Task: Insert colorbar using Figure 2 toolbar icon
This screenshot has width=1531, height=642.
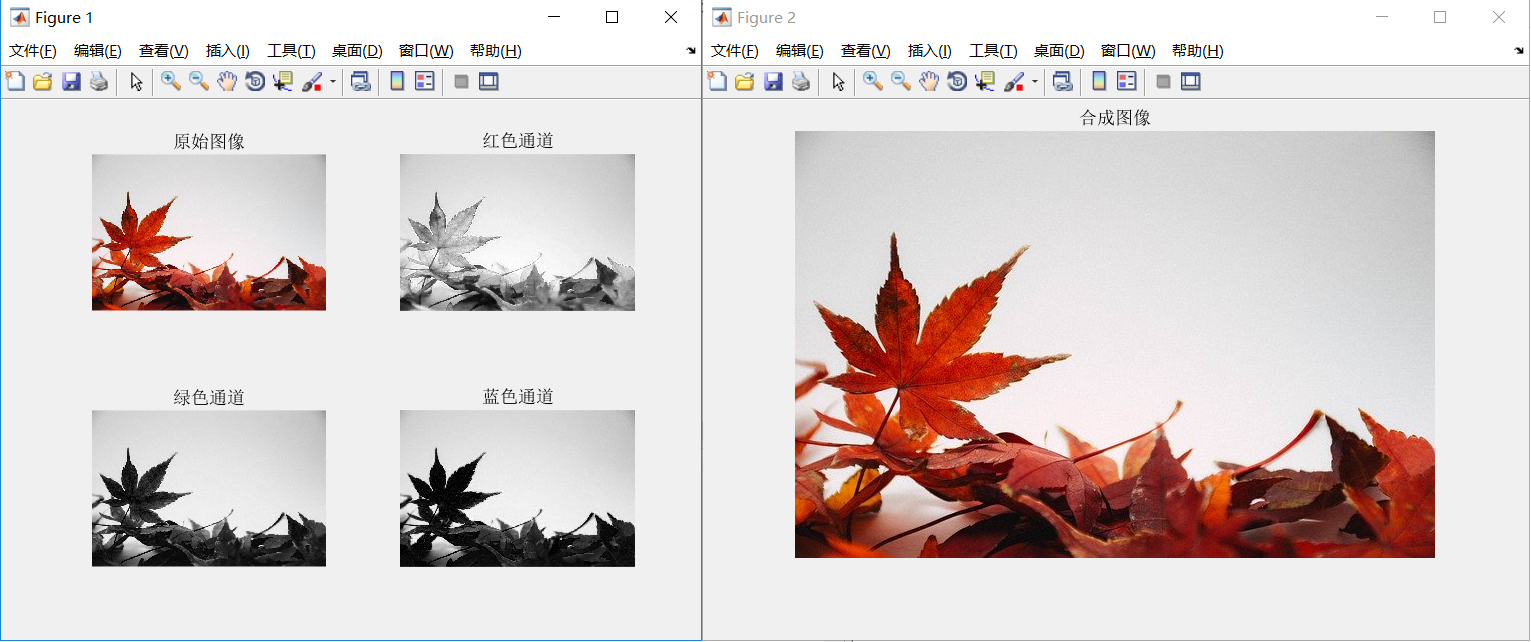Action: point(1099,82)
